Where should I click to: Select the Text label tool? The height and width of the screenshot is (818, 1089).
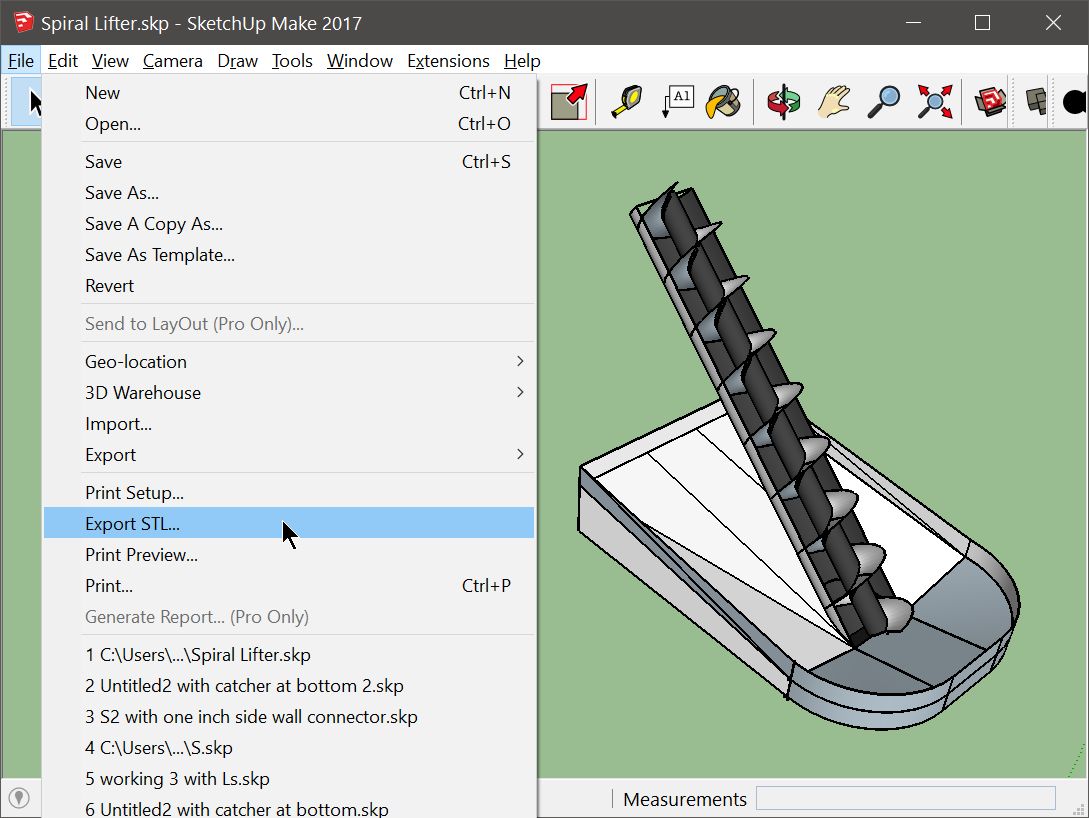tap(677, 102)
